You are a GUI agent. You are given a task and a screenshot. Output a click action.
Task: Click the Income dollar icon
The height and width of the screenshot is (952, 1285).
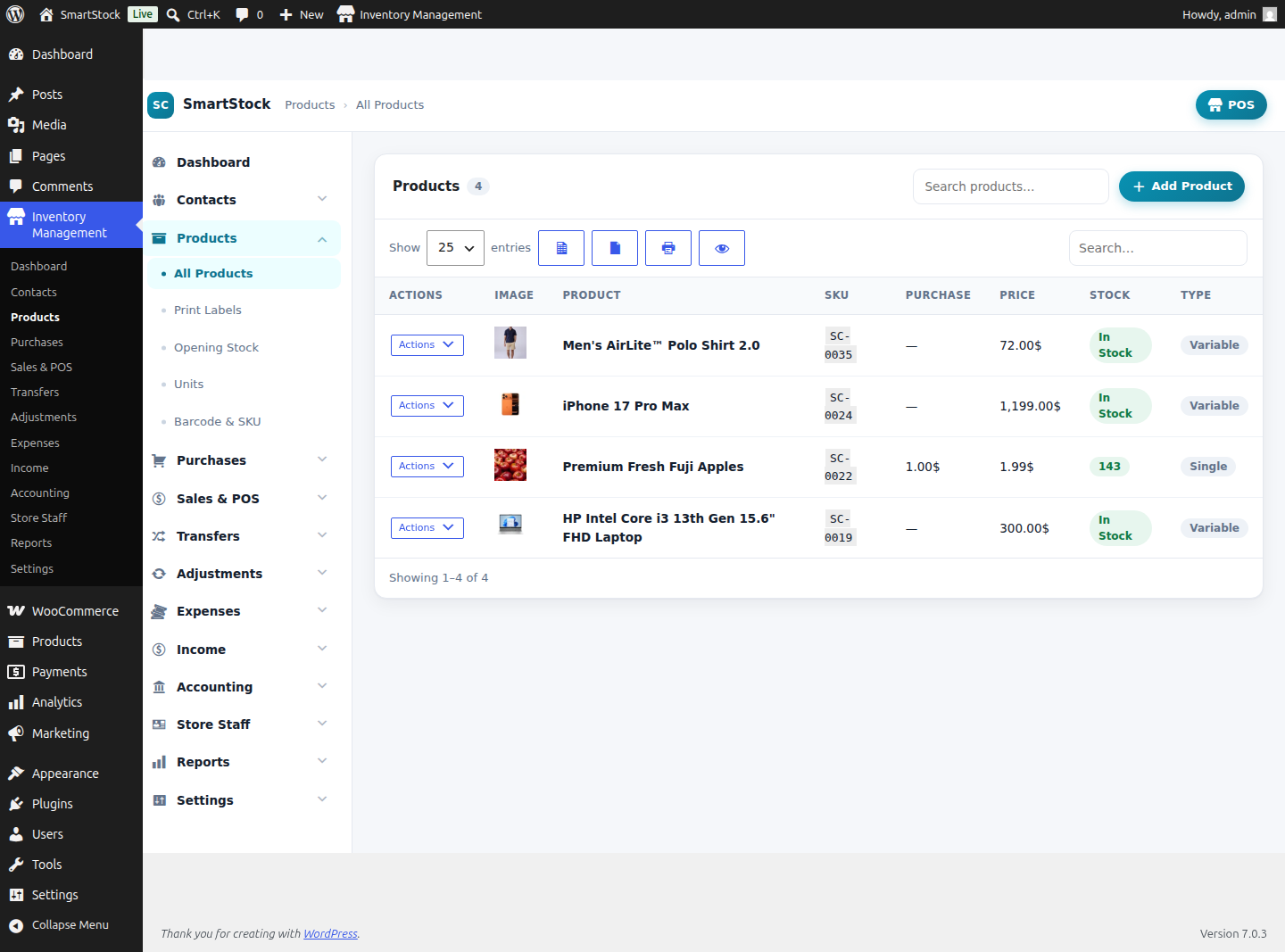click(x=159, y=650)
